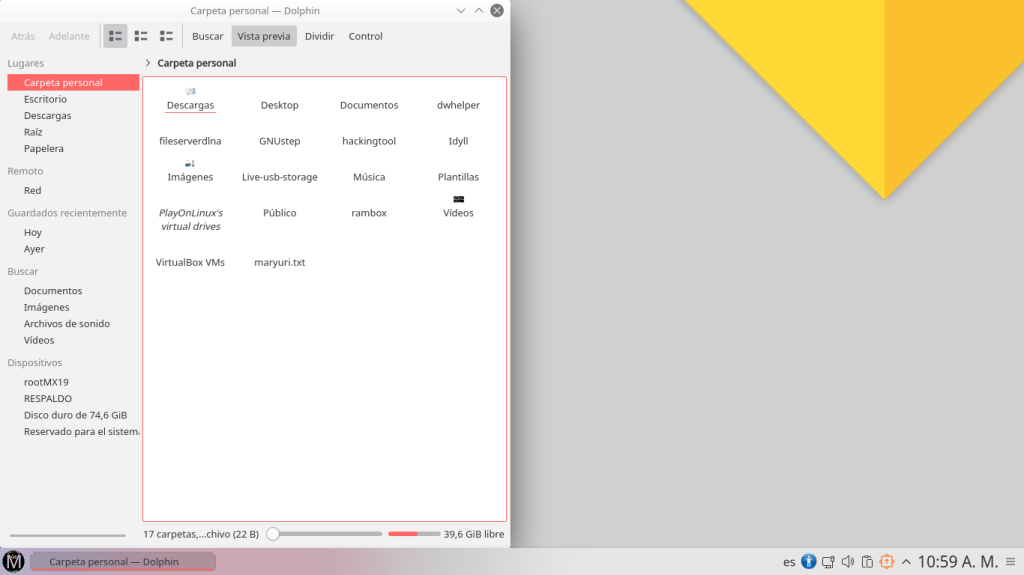
Task: Switch to Details view mode
Action: [166, 36]
